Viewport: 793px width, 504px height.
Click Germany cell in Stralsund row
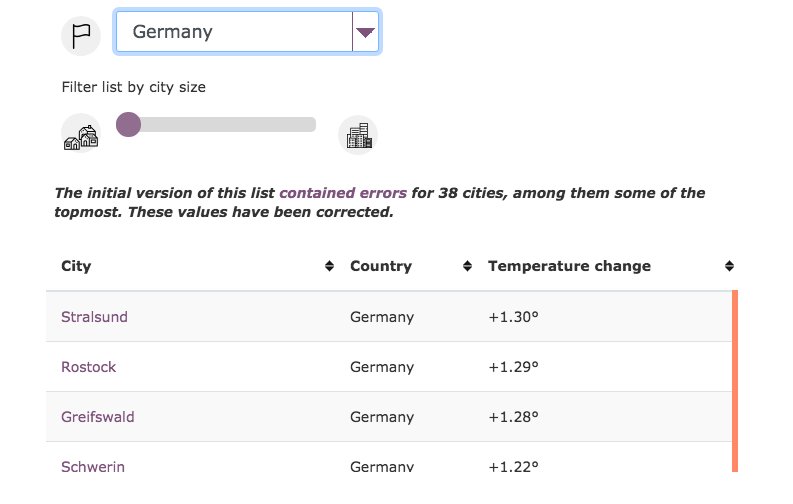382,317
